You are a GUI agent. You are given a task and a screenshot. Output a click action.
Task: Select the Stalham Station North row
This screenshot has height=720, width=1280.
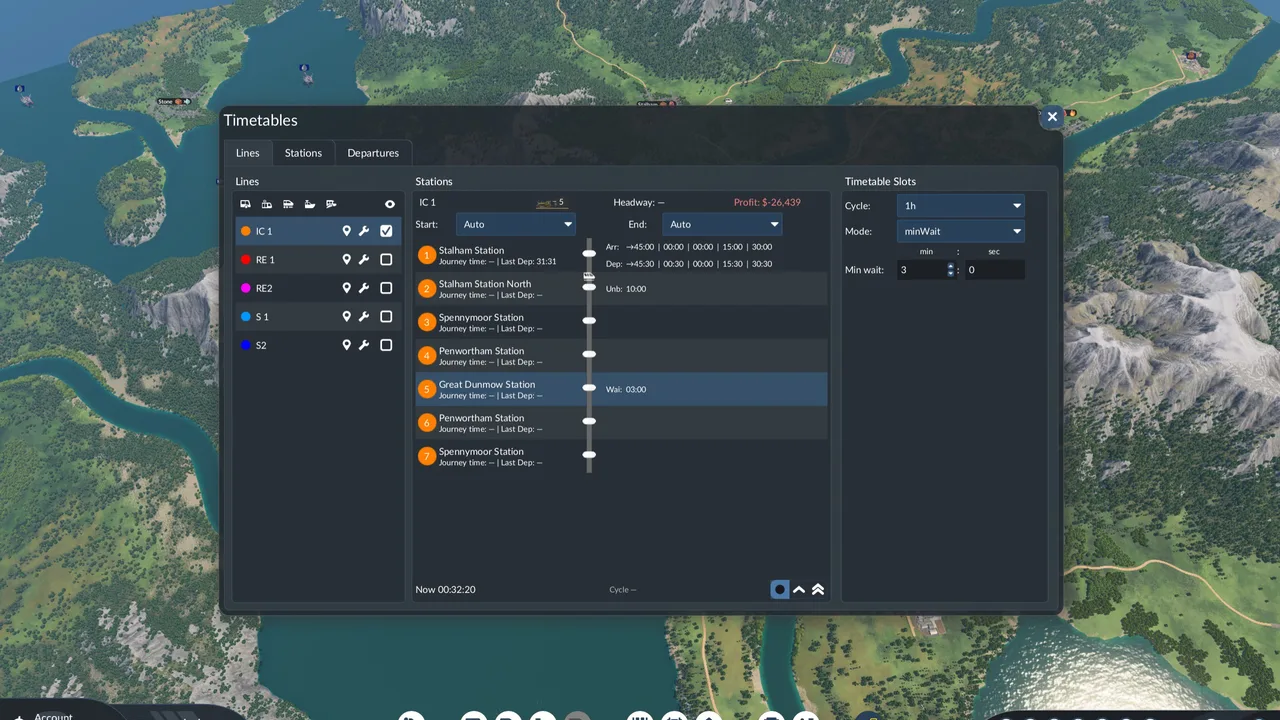[621, 289]
